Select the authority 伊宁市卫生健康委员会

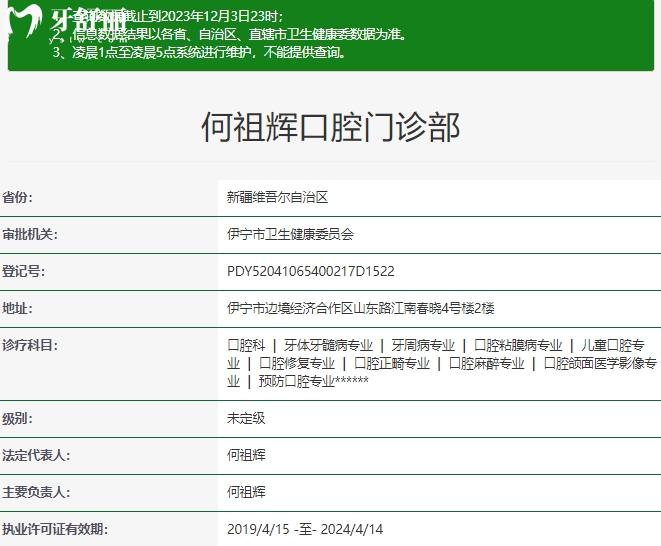point(290,234)
